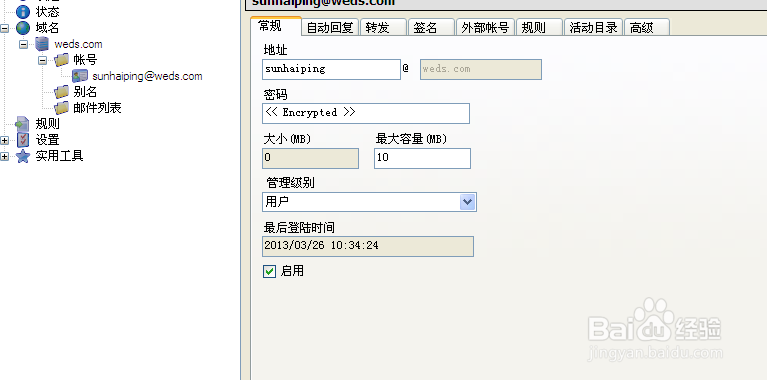This screenshot has width=767, height=380.
Task: Click the blue info Status icon
Action: (23, 12)
